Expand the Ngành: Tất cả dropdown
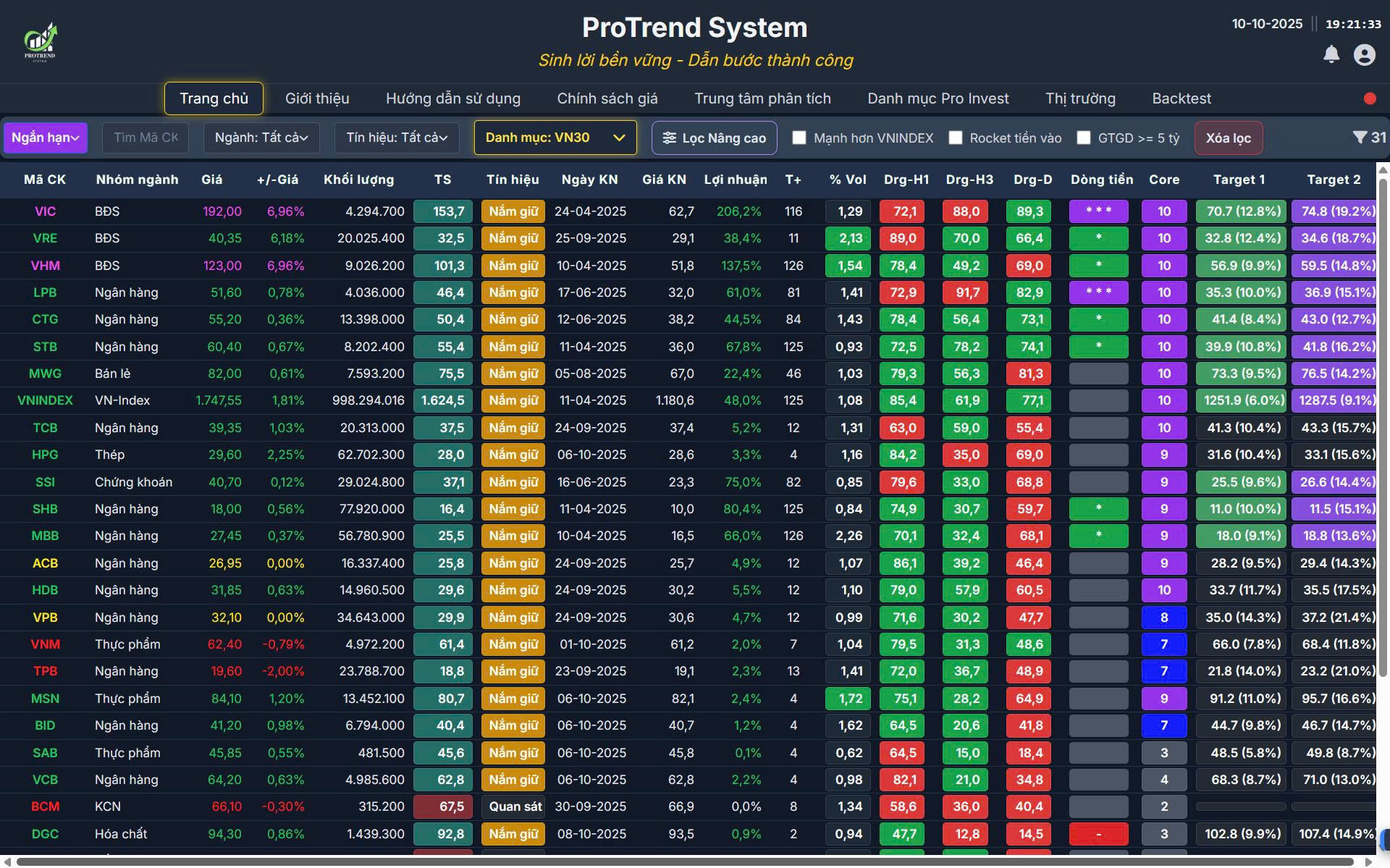Viewport: 1390px width, 868px height. click(x=261, y=138)
